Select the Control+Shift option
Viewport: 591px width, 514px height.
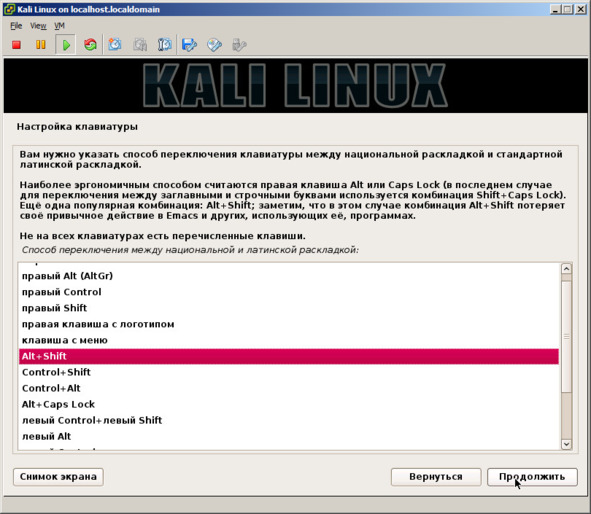click(x=289, y=372)
